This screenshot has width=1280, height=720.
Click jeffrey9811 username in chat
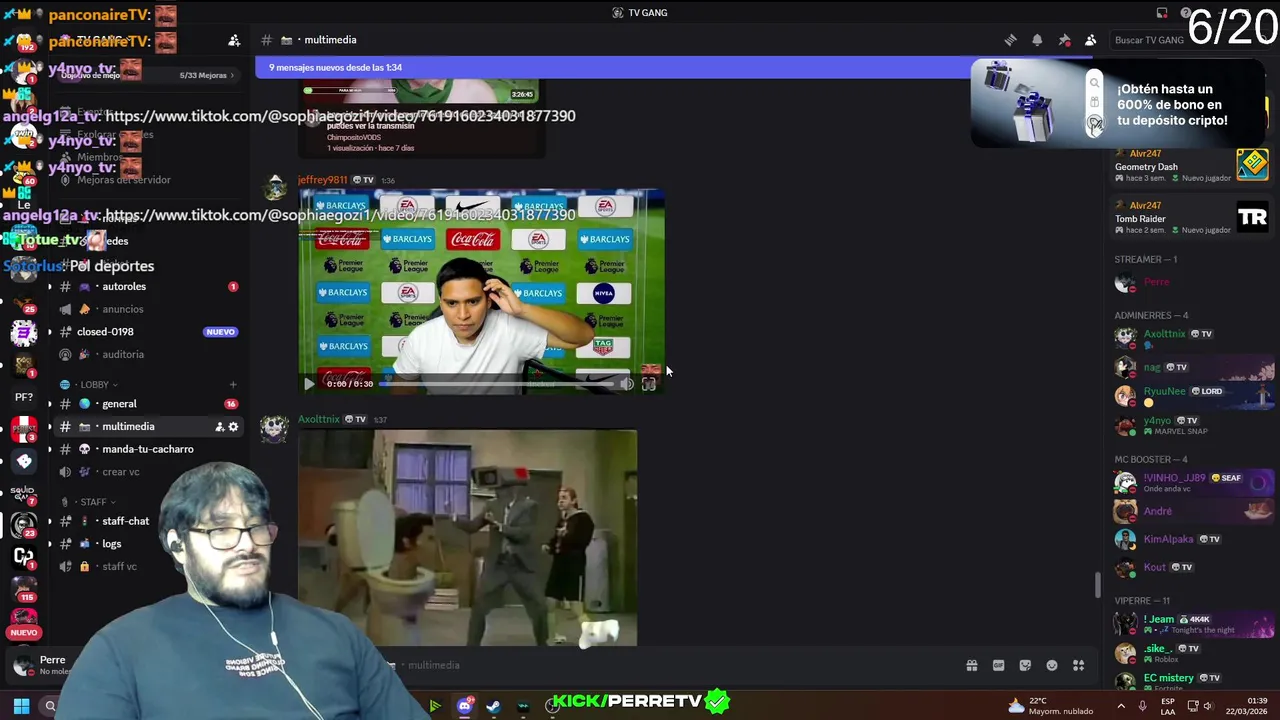click(322, 180)
